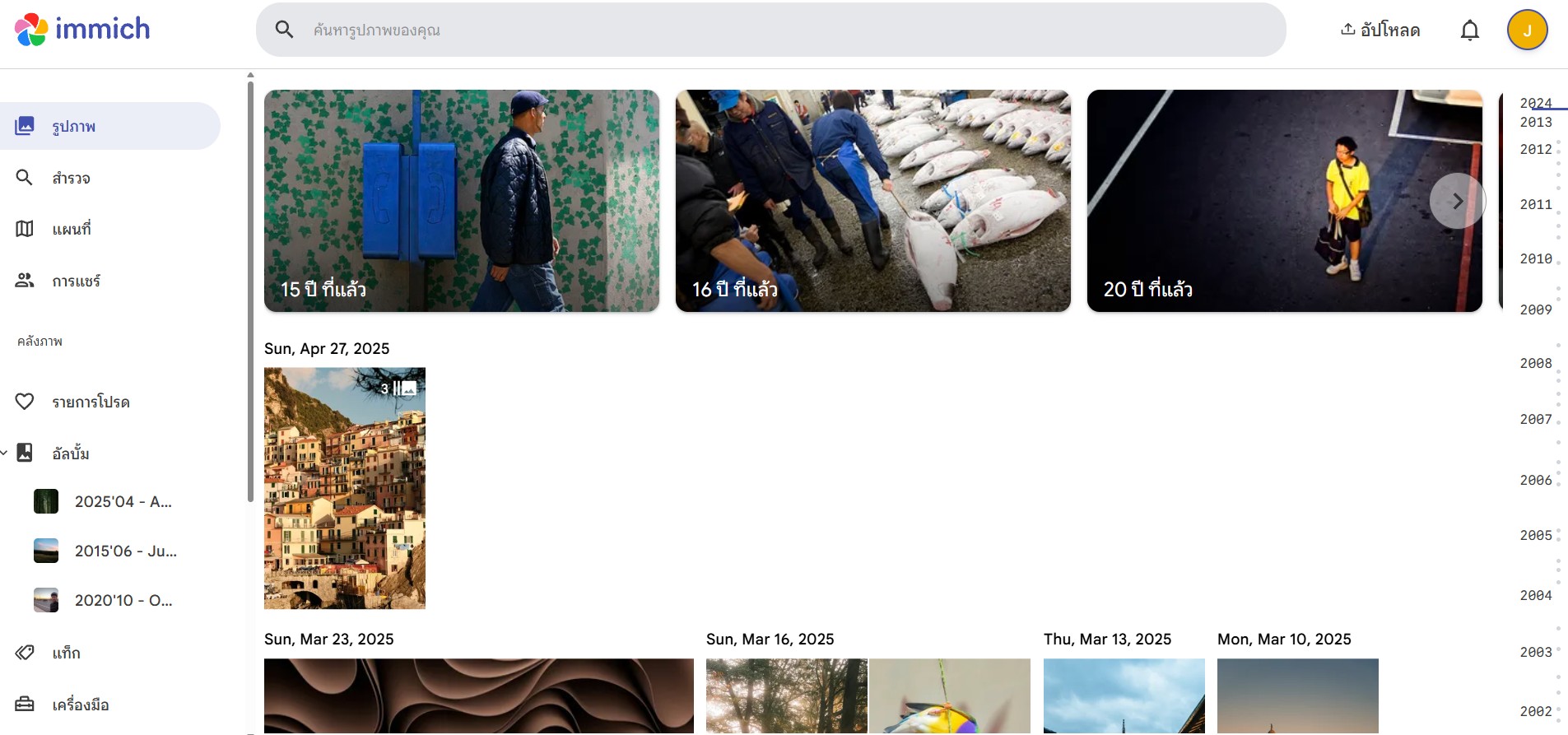Collapse the อัลบั้ม albums list chevron
Image resolution: width=1568 pixels, height=735 pixels.
(x=4, y=453)
